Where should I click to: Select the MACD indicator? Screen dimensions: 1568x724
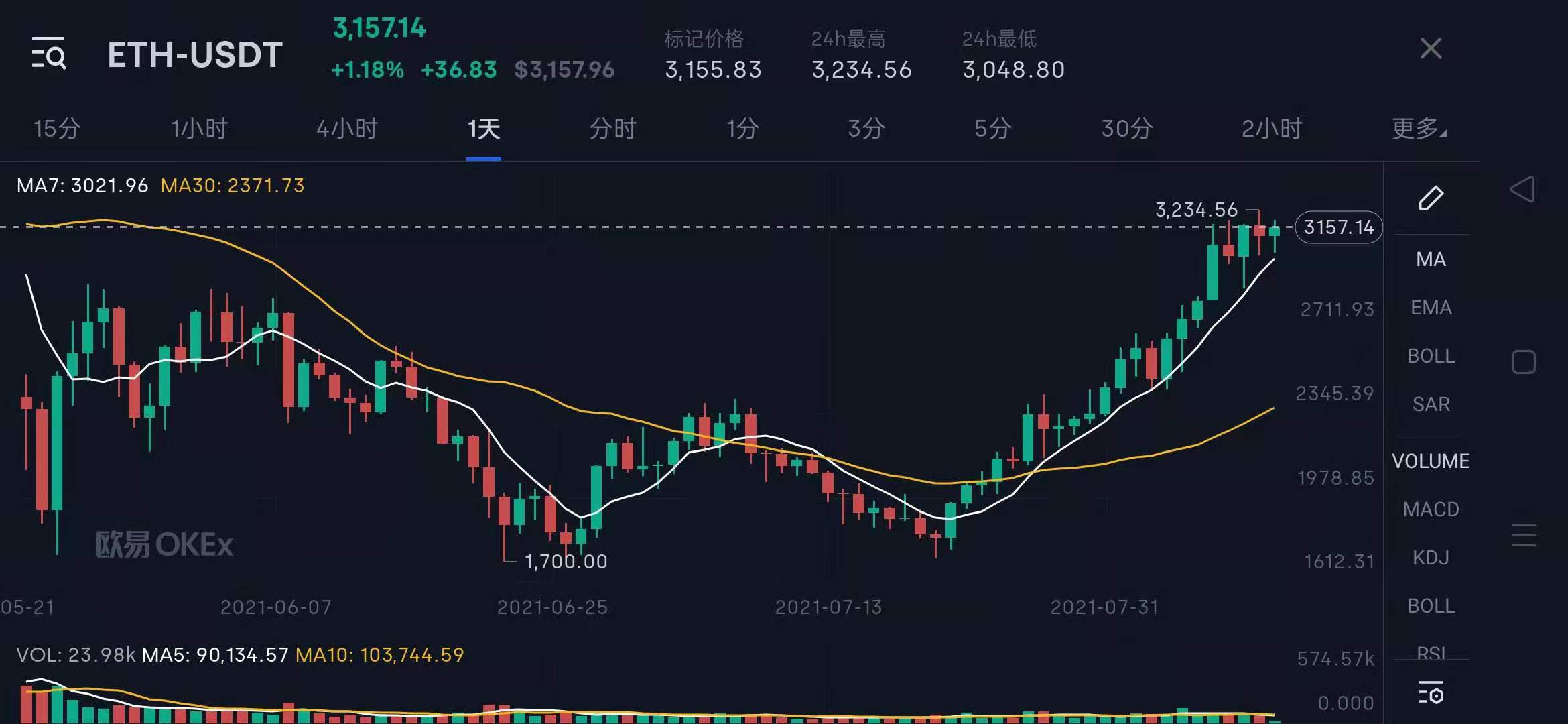point(1431,509)
